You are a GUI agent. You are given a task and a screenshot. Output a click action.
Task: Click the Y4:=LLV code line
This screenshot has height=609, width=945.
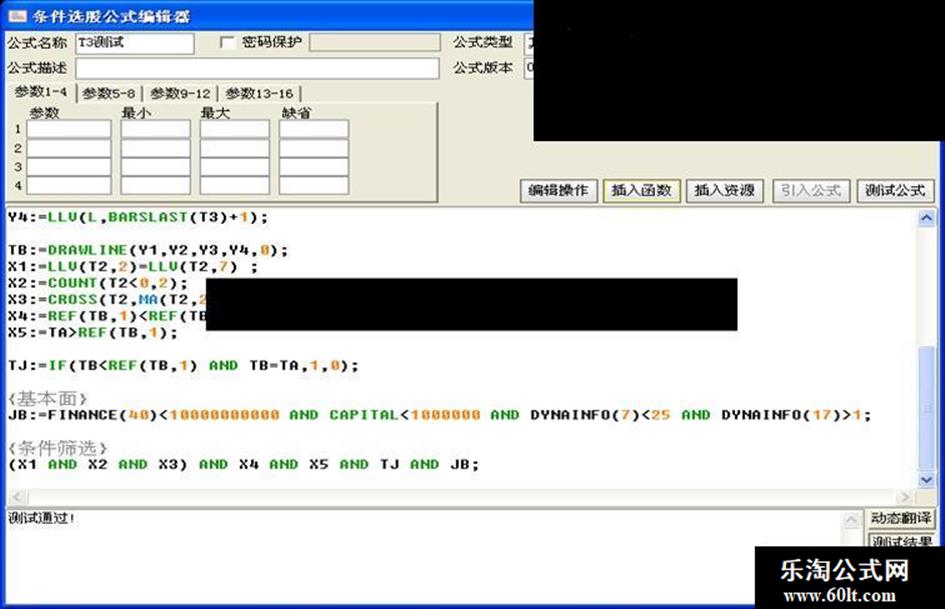point(137,217)
